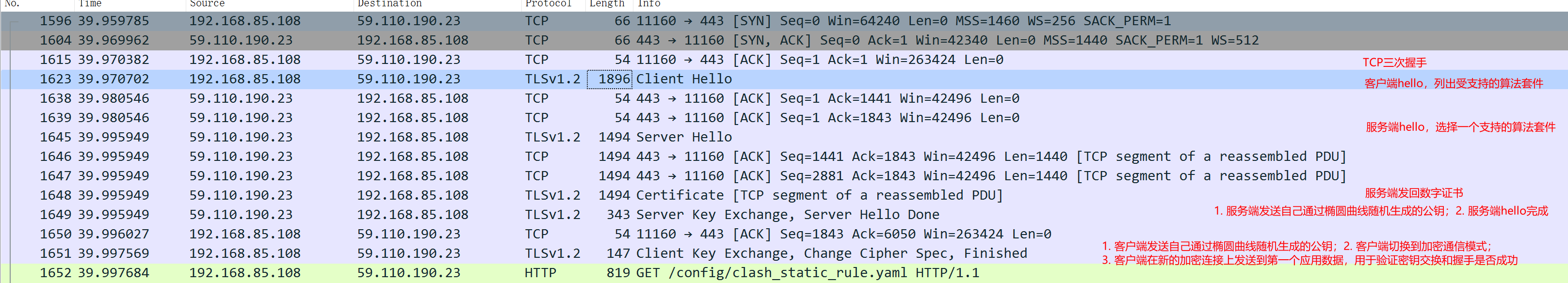Click the Info column header
The height and width of the screenshot is (283, 1568).
[649, 4]
